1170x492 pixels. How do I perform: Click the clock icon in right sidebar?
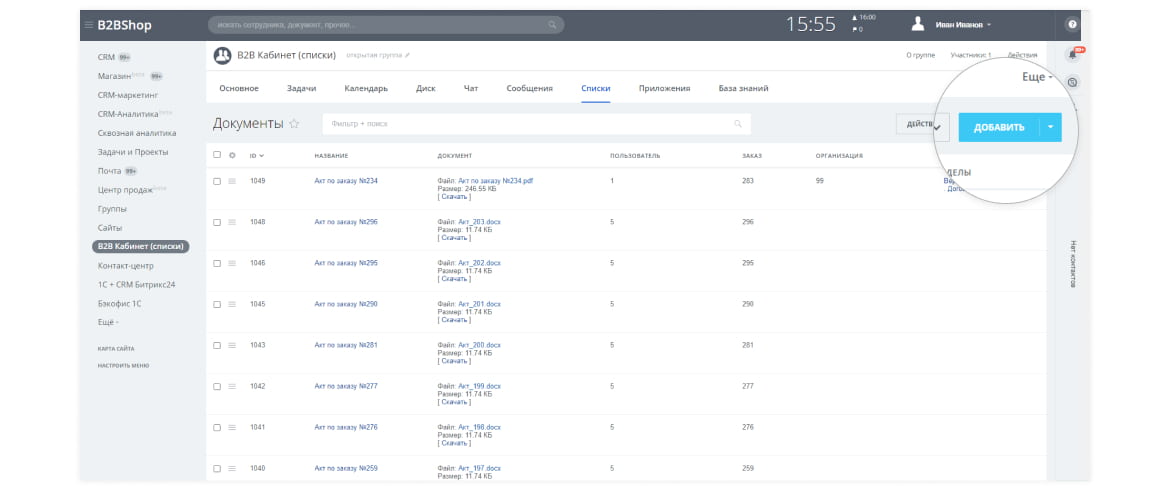click(1072, 82)
